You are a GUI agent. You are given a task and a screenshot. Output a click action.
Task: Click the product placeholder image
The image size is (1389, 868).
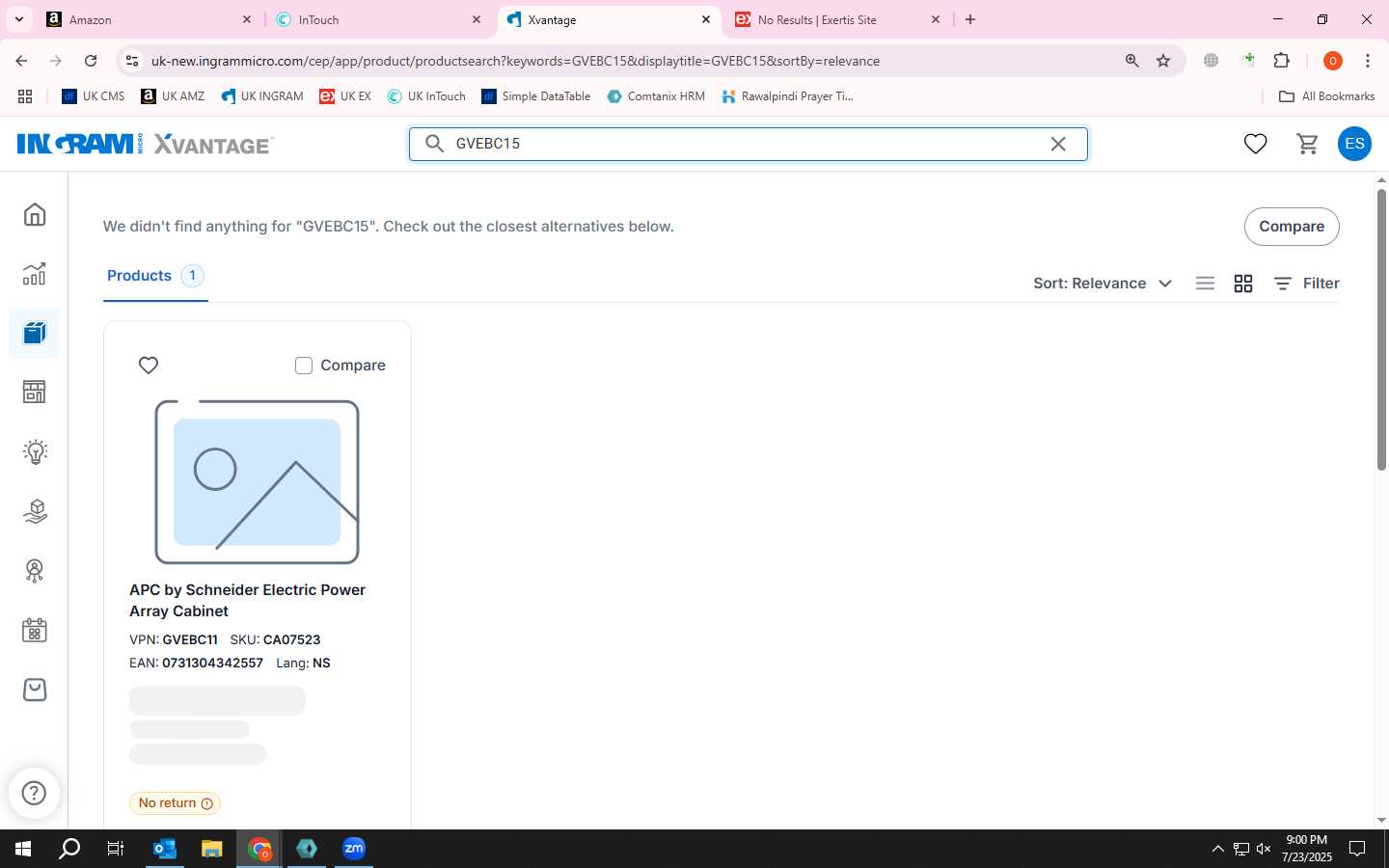point(257,482)
